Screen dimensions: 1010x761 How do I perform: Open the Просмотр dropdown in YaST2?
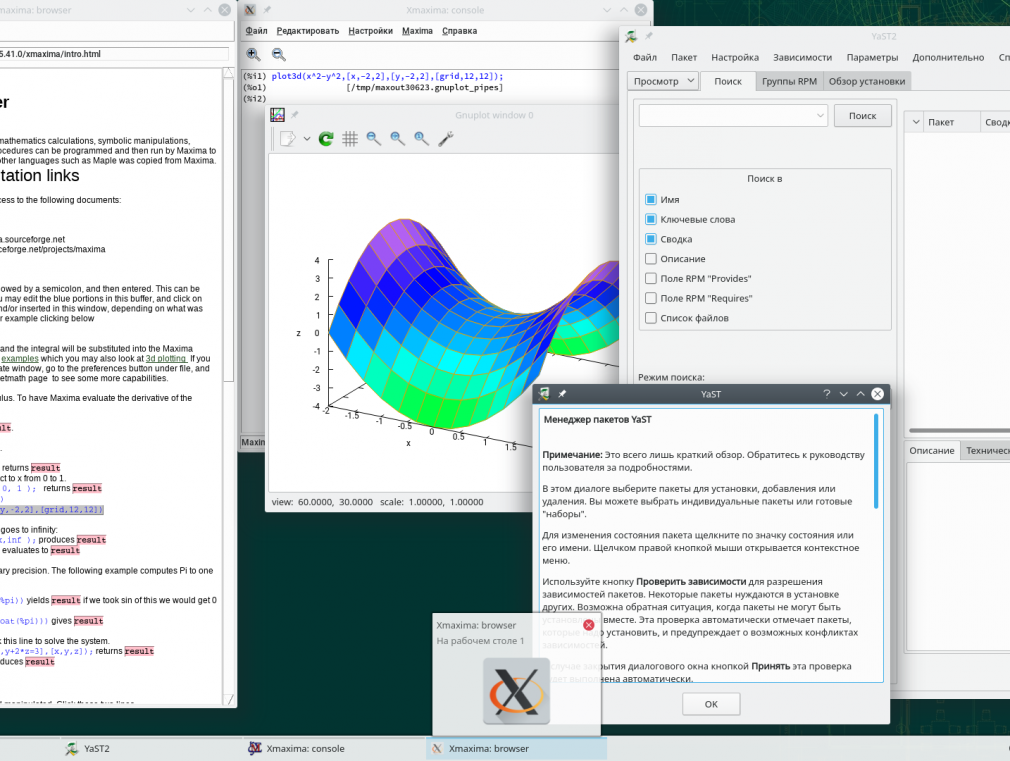(x=663, y=81)
